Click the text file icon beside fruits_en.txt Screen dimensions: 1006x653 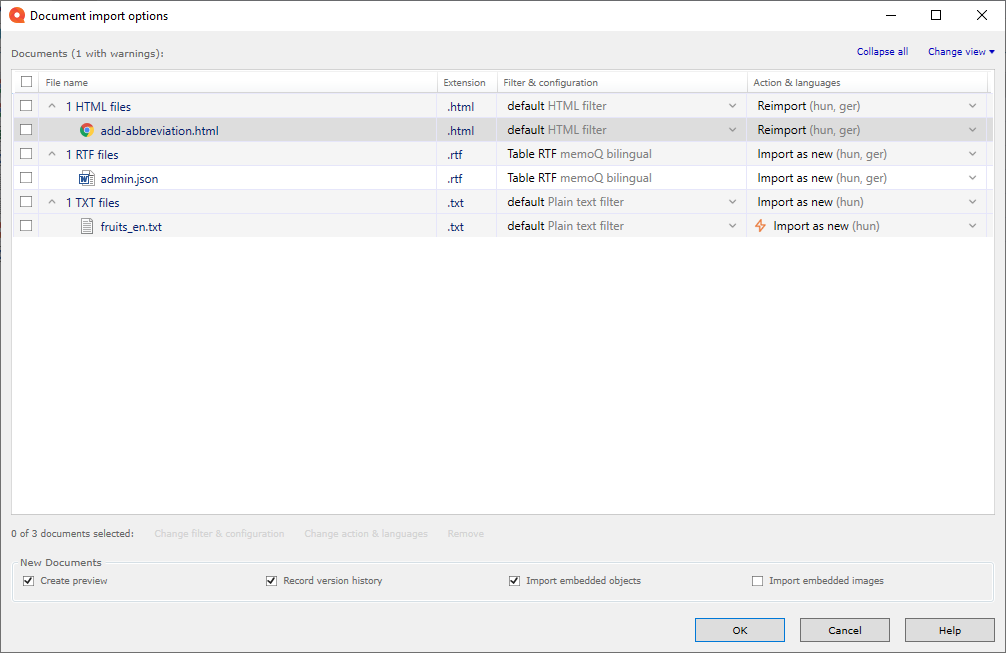86,226
